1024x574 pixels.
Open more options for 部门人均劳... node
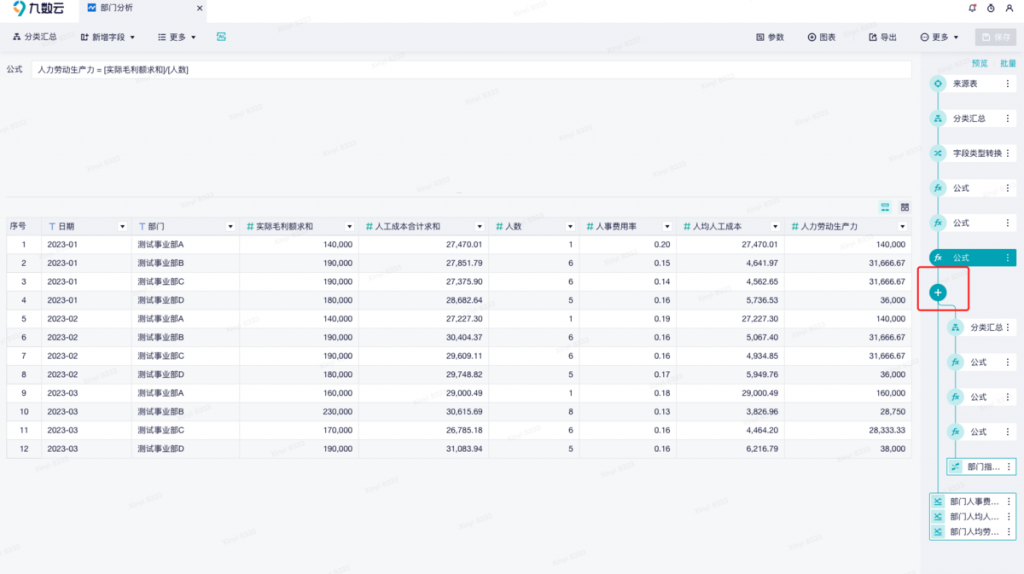[1009, 532]
